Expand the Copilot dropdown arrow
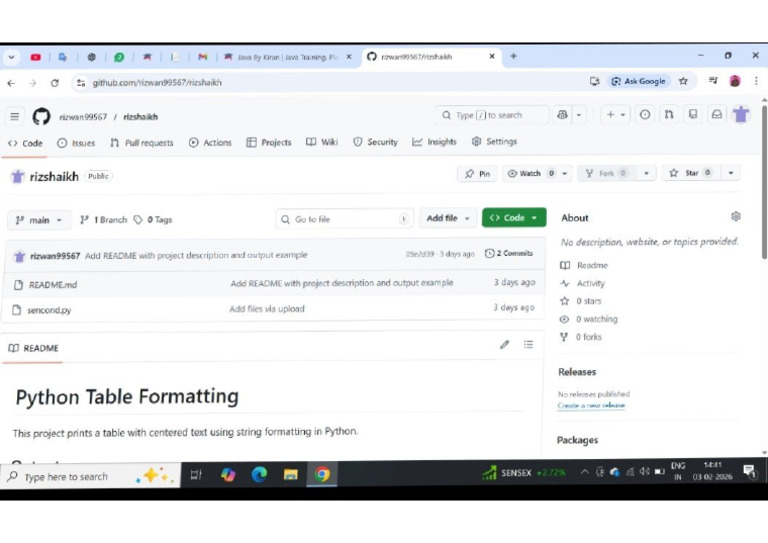Screen dimensions: 768x543 point(578,115)
